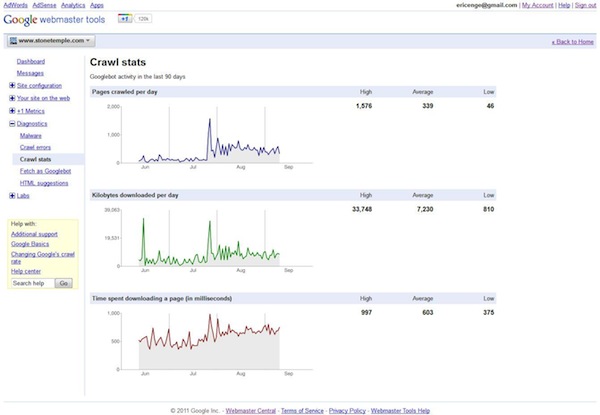This screenshot has height=415, width=600.
Task: Focus the Search help input field
Action: pyautogui.click(x=32, y=283)
